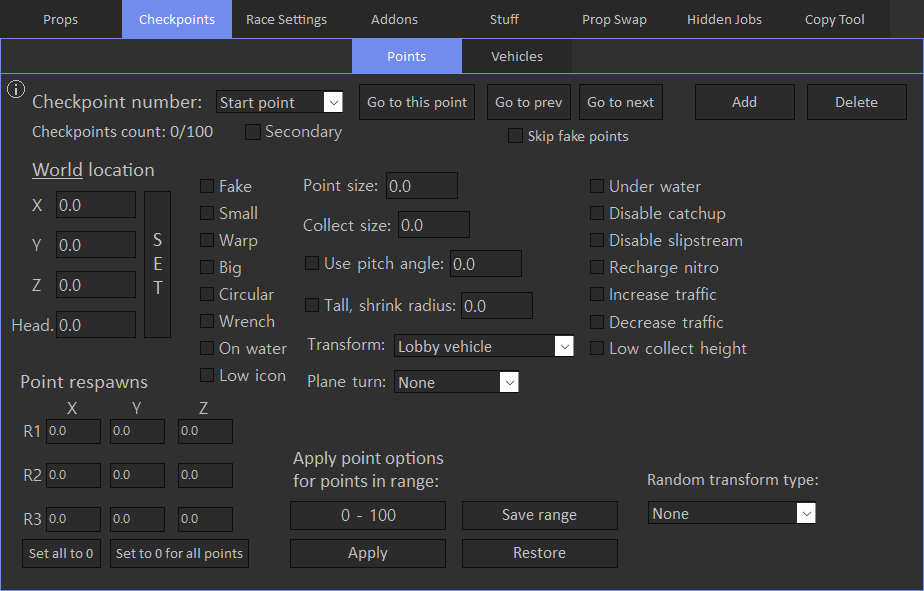Toggle the Secondary checkbox
The height and width of the screenshot is (591, 924).
tap(253, 132)
